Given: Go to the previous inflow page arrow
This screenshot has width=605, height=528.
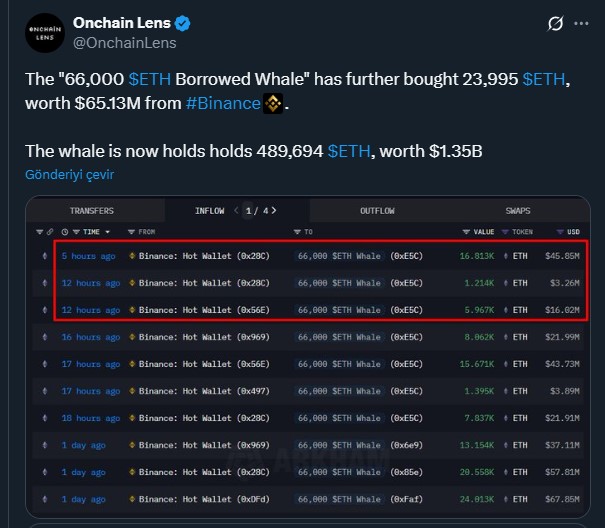Looking at the screenshot, I should [236, 211].
